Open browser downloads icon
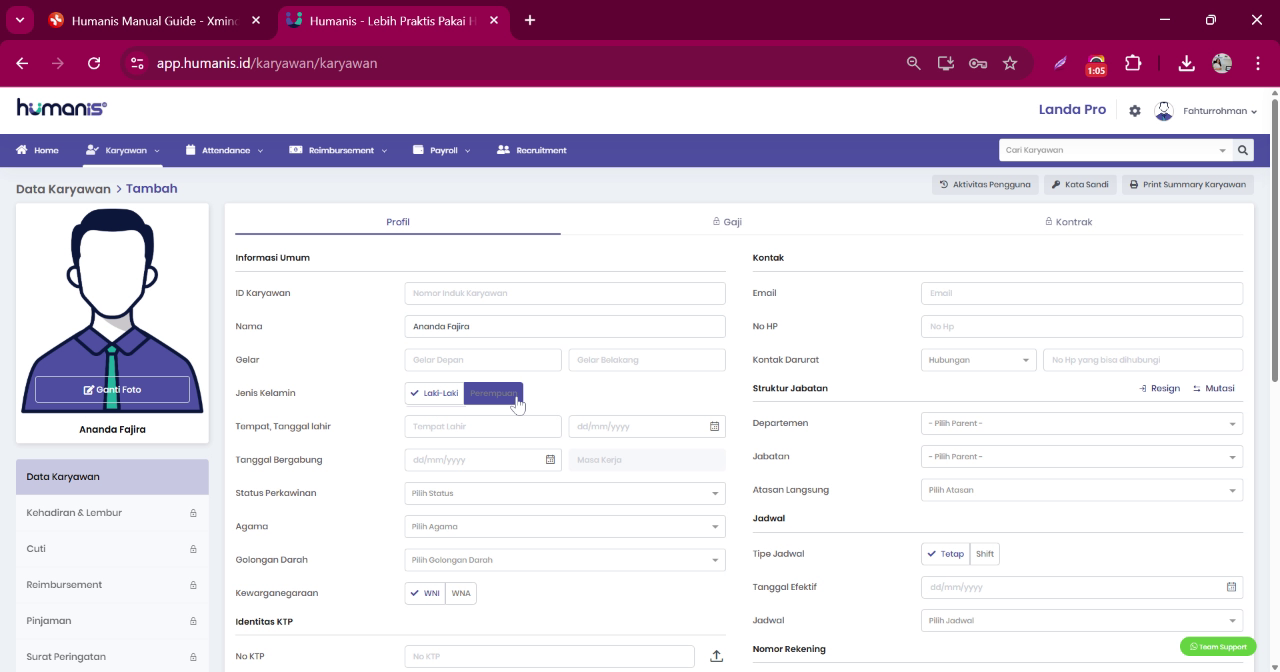 (1186, 63)
